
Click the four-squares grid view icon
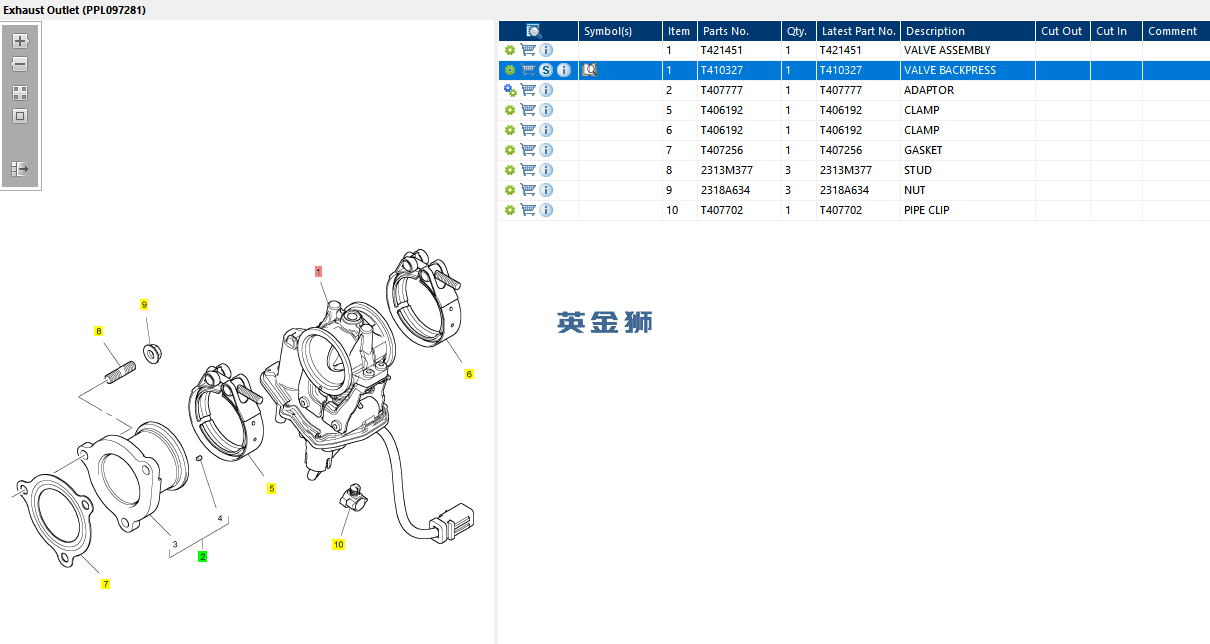point(20,92)
